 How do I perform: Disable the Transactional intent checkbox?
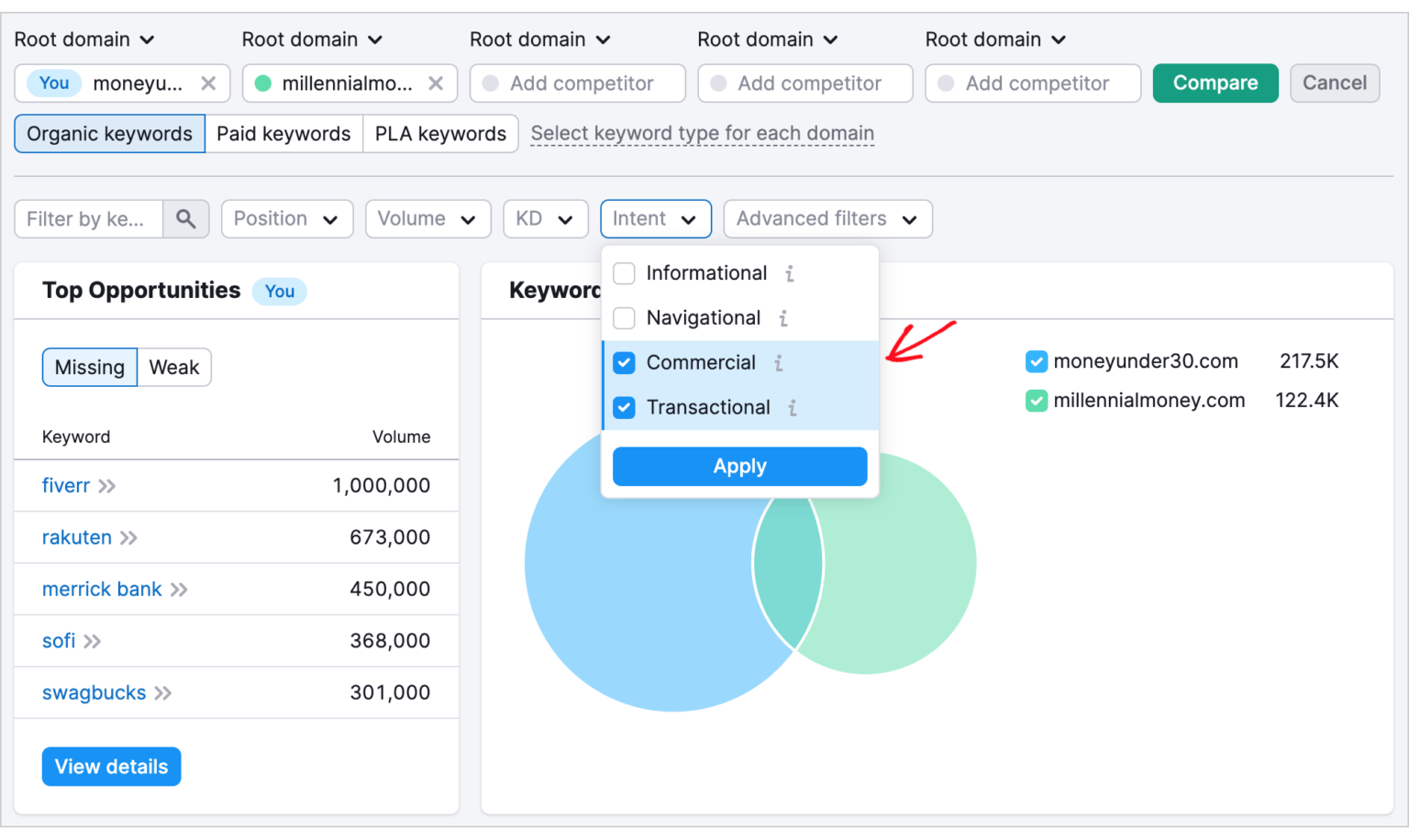(x=624, y=407)
